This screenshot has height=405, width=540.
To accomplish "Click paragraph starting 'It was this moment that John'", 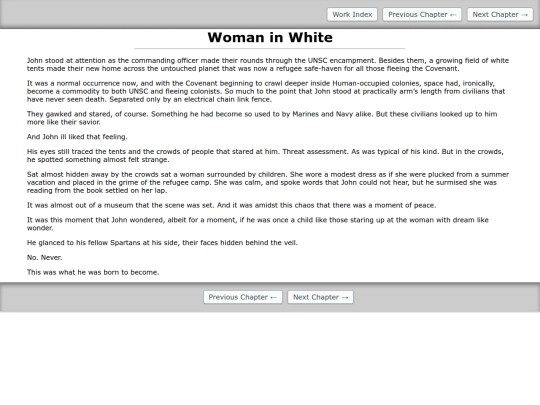I will [258, 224].
